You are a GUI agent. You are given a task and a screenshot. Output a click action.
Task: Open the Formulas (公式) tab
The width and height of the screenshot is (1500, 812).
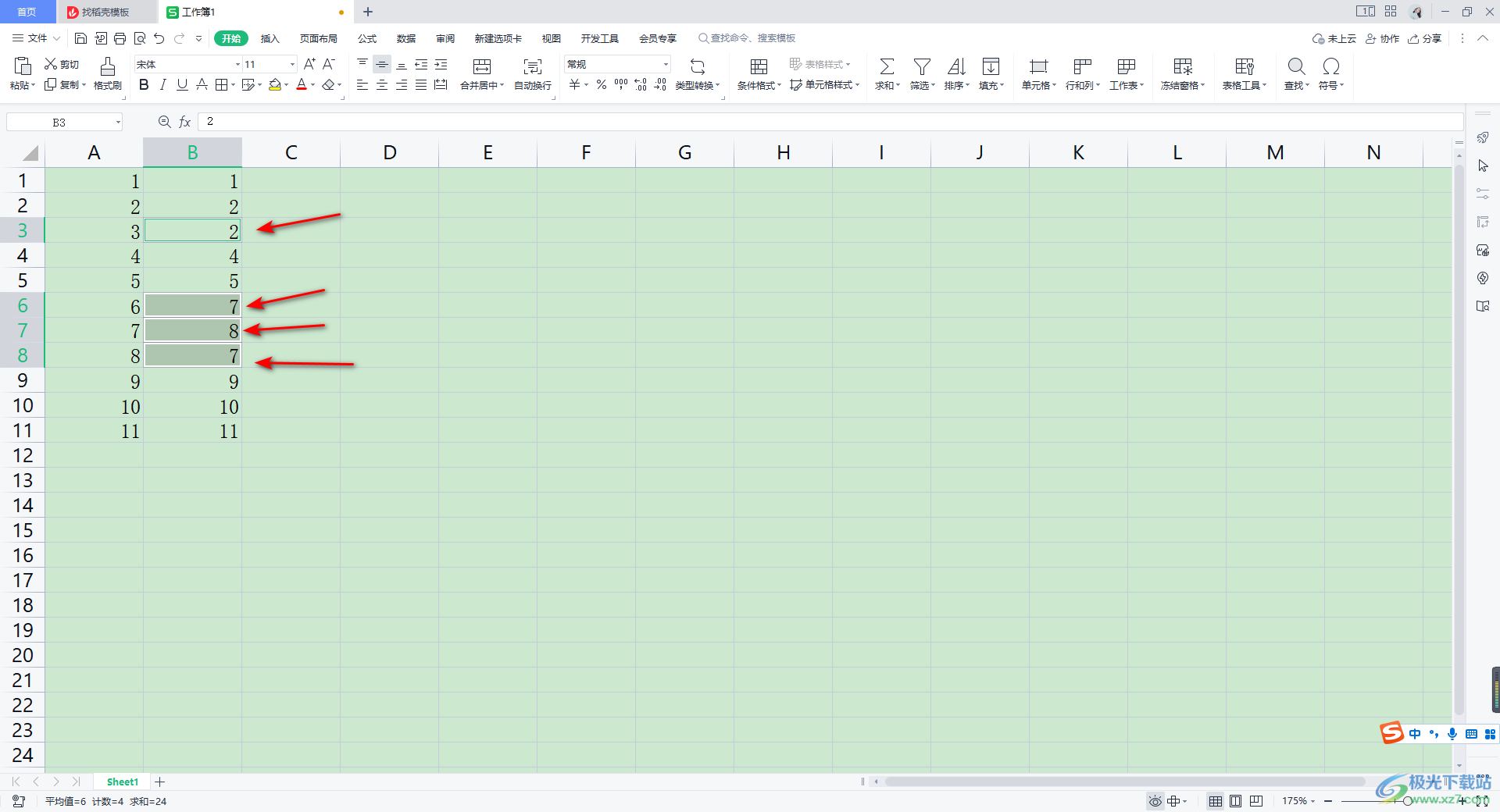tap(367, 38)
